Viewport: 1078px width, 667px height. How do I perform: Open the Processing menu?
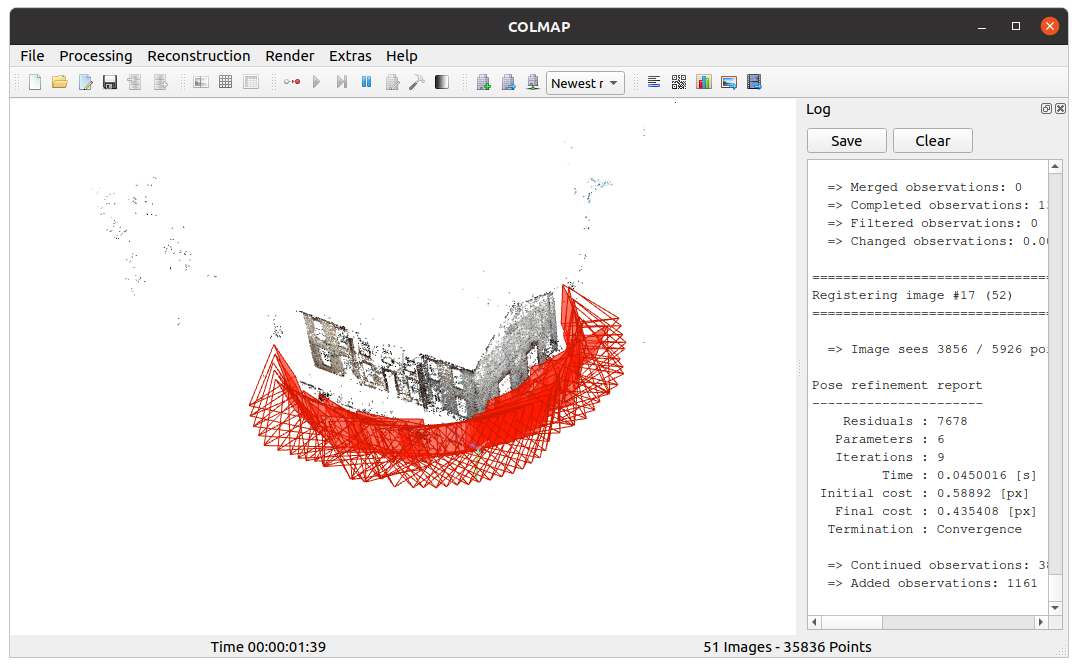coord(96,56)
